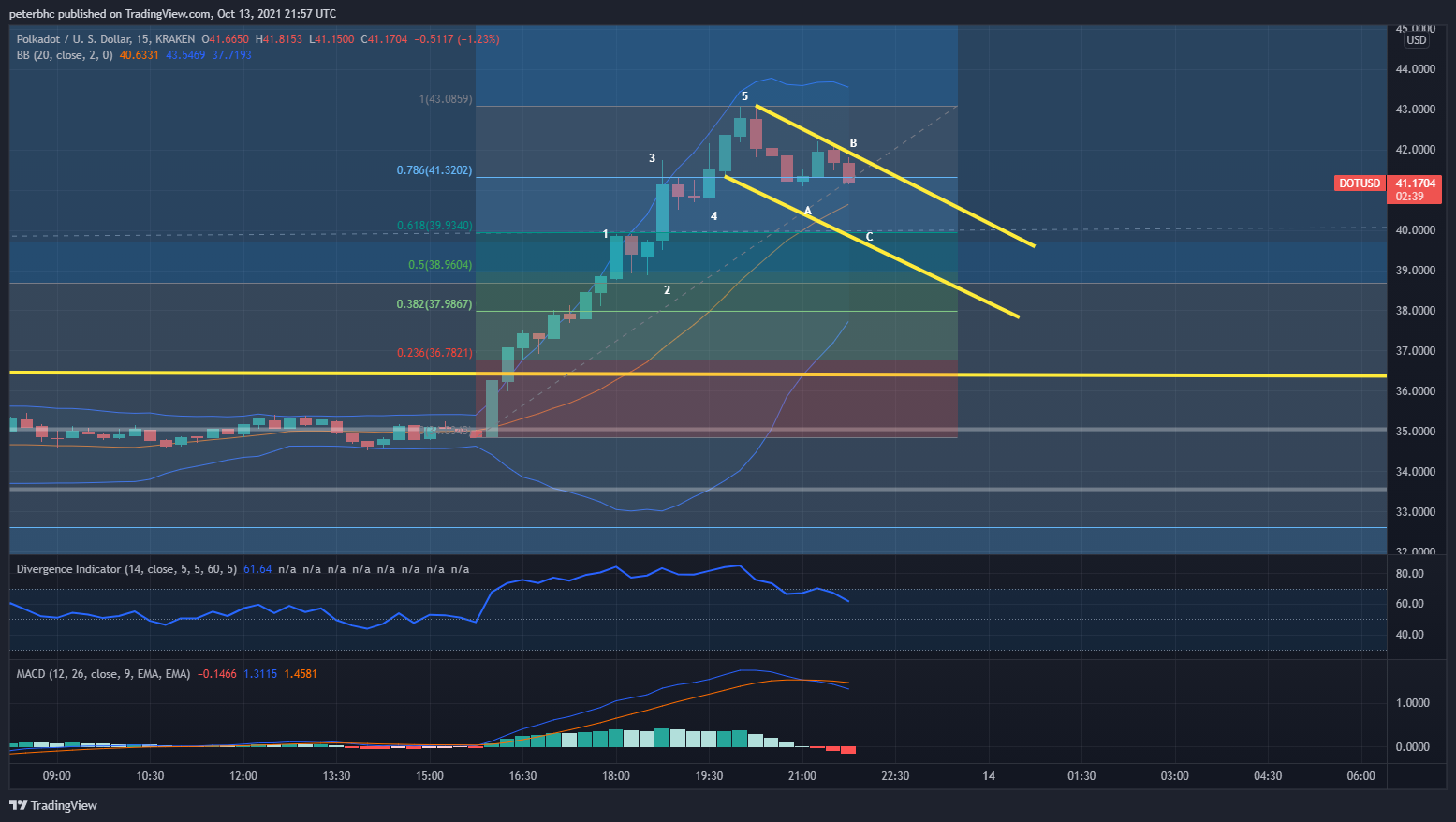This screenshot has width=1456, height=822.
Task: Click the 37.0000 price axis label
Action: (x=1415, y=351)
